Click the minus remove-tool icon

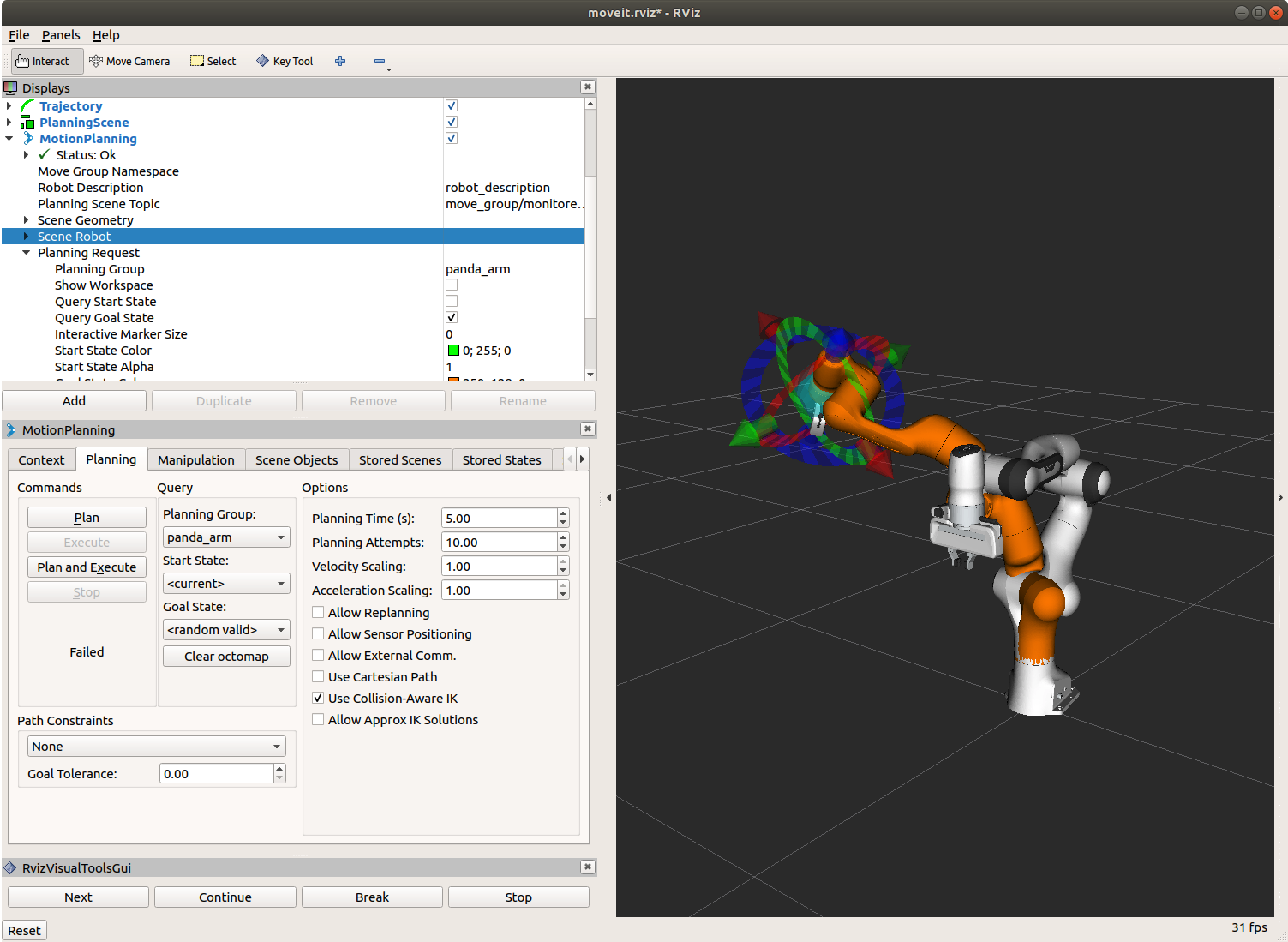tap(380, 61)
